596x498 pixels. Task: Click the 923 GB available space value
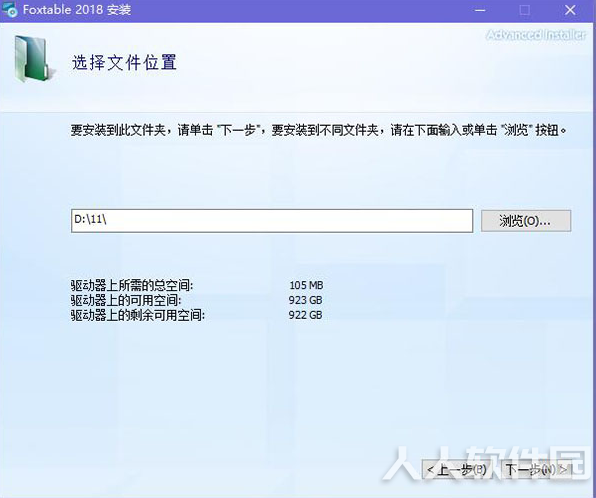point(305,300)
